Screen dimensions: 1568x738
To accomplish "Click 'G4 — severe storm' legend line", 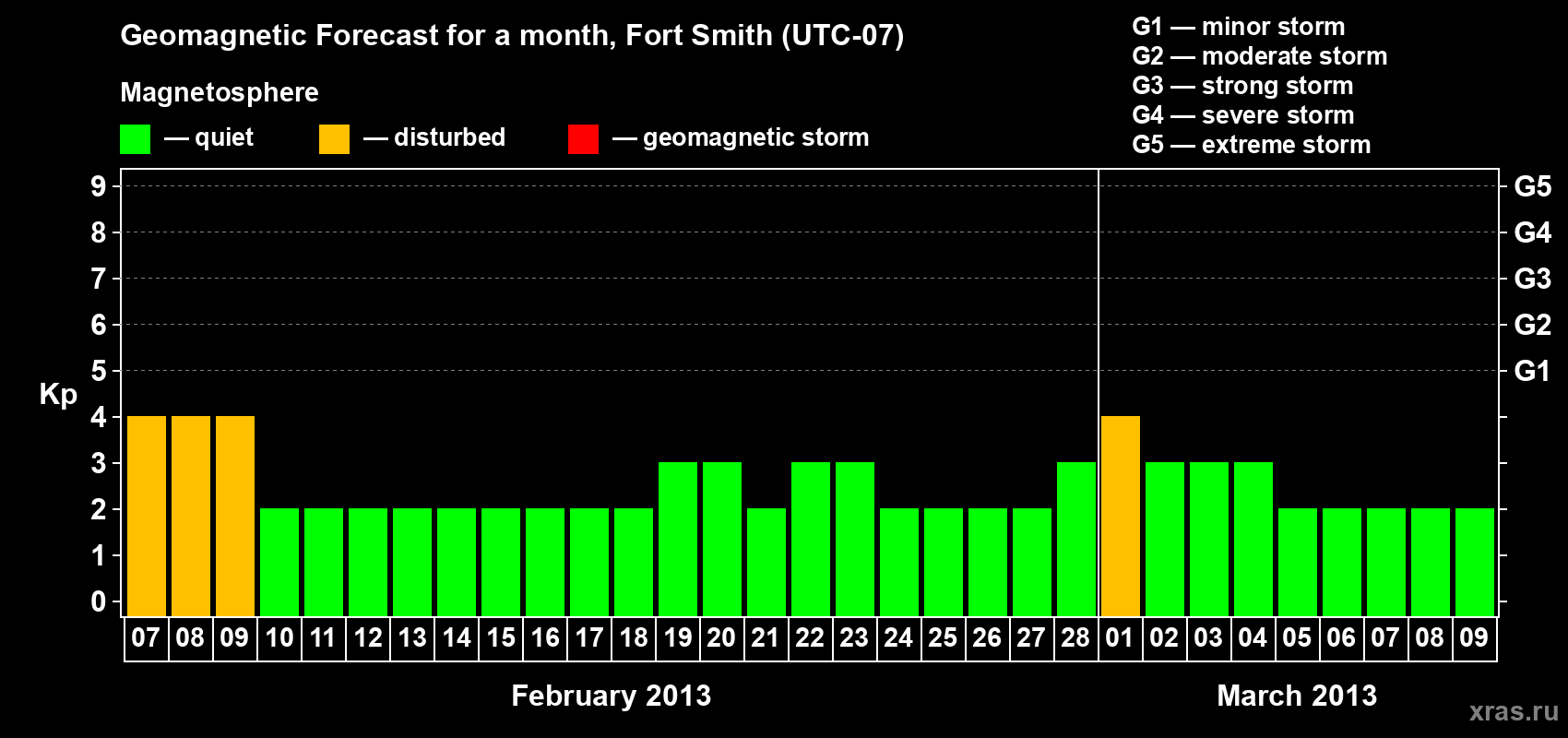I will [x=1242, y=115].
